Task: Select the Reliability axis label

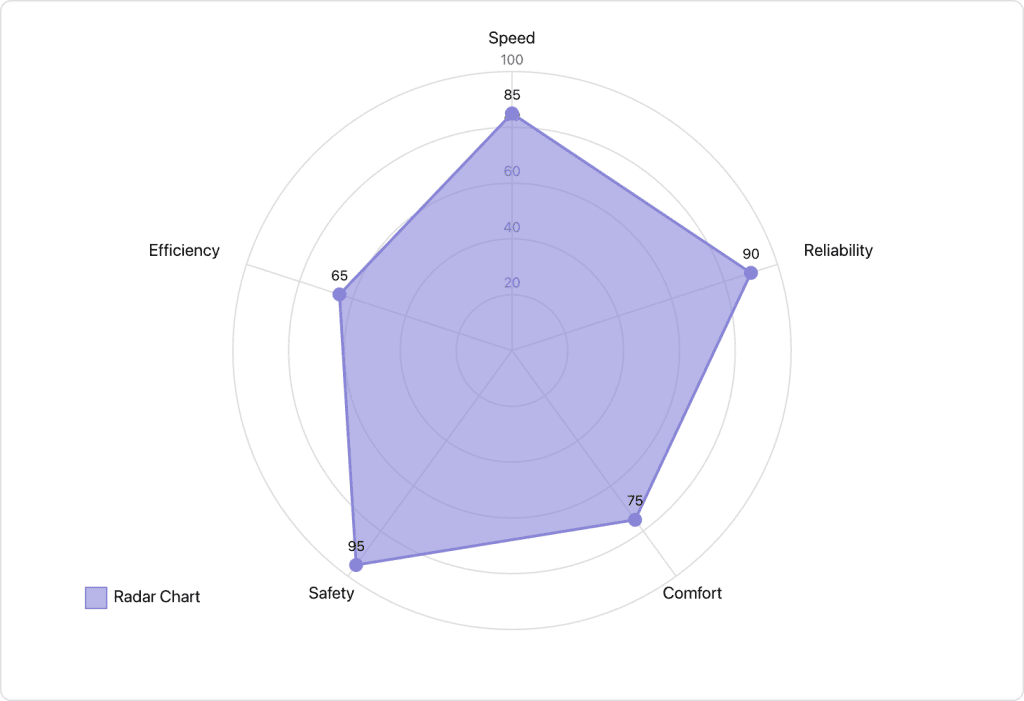Action: [x=838, y=250]
